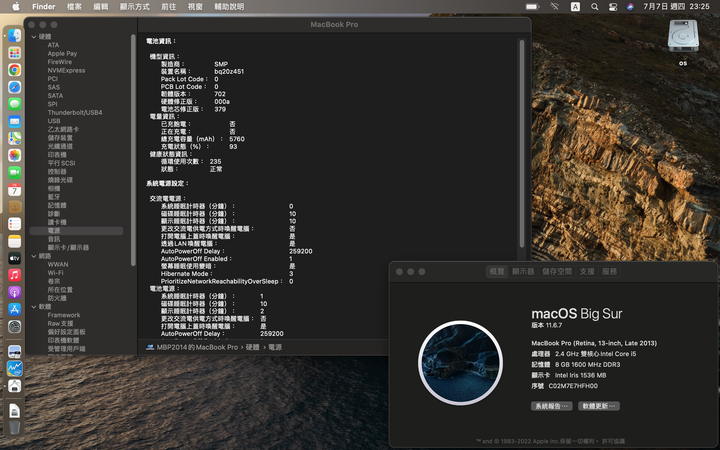Click the input source 'A' menu bar icon

pyautogui.click(x=575, y=6)
